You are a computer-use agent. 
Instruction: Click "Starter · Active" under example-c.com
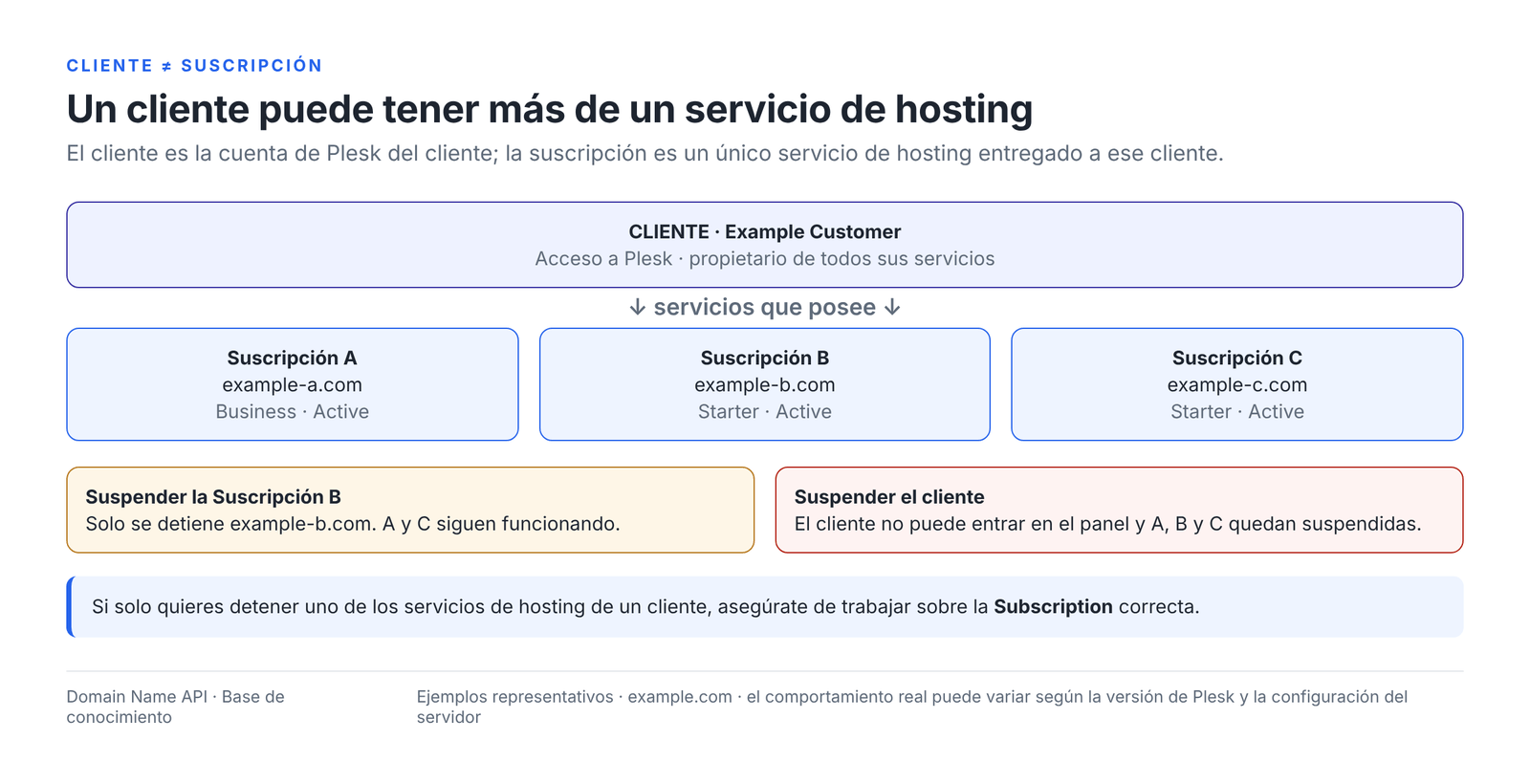(1237, 411)
